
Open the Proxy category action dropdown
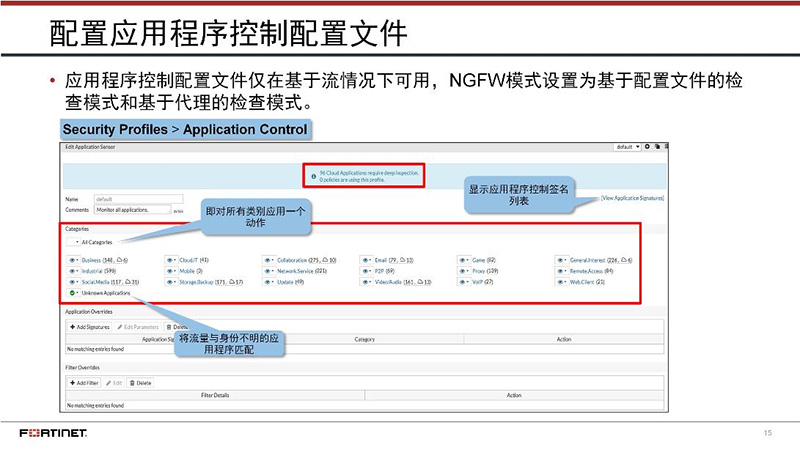click(464, 271)
